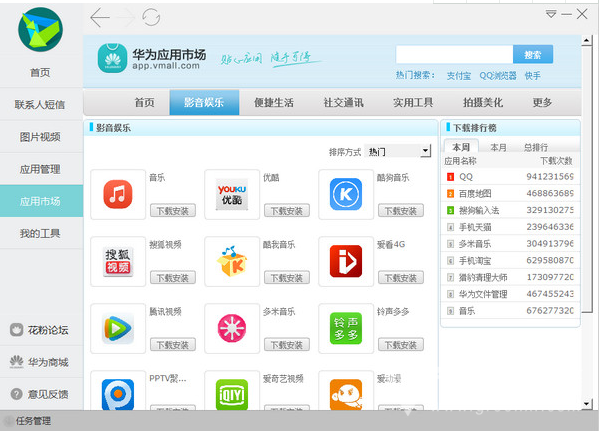Image resolution: width=600 pixels, height=433 pixels.
Task: Open 我的工具 in the sidebar
Action: [x=40, y=233]
